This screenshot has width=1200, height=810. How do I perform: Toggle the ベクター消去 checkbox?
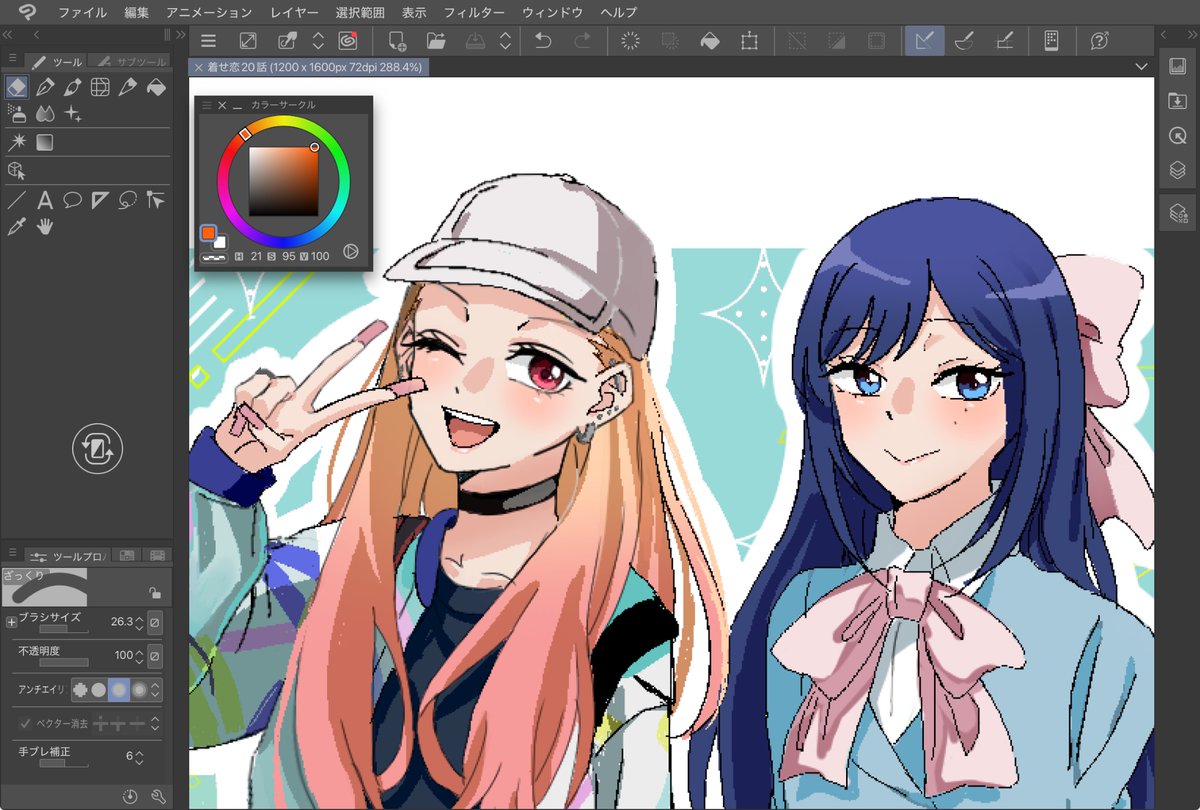(26, 723)
